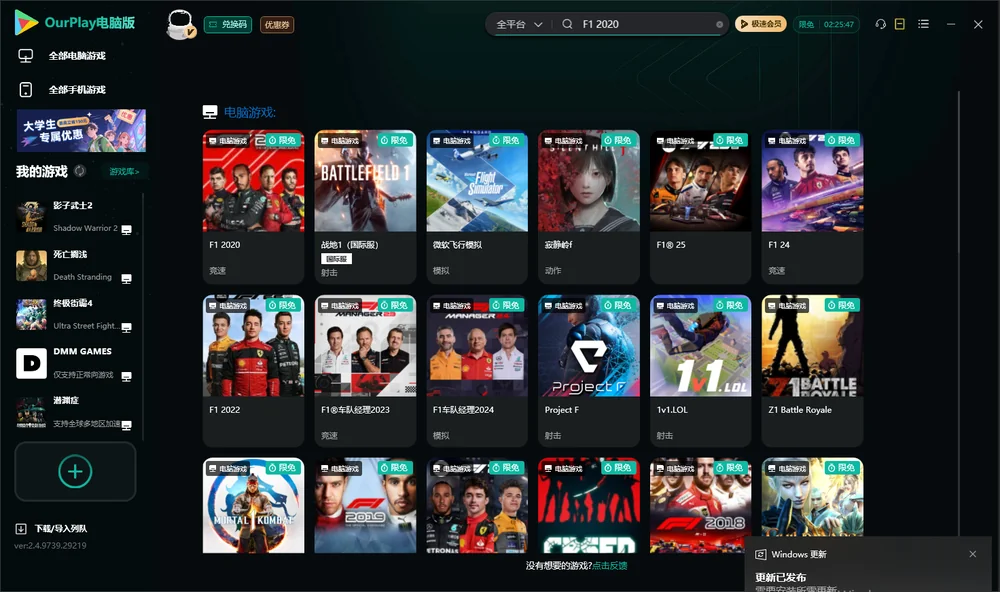Image resolution: width=1000 pixels, height=592 pixels.
Task: Open the F1 2020 game card
Action: click(253, 207)
